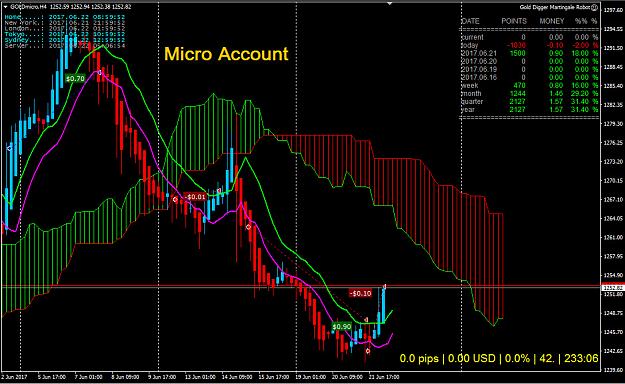625x384 pixels.
Task: Click the 1297.60 price axis label
Action: coord(613,10)
